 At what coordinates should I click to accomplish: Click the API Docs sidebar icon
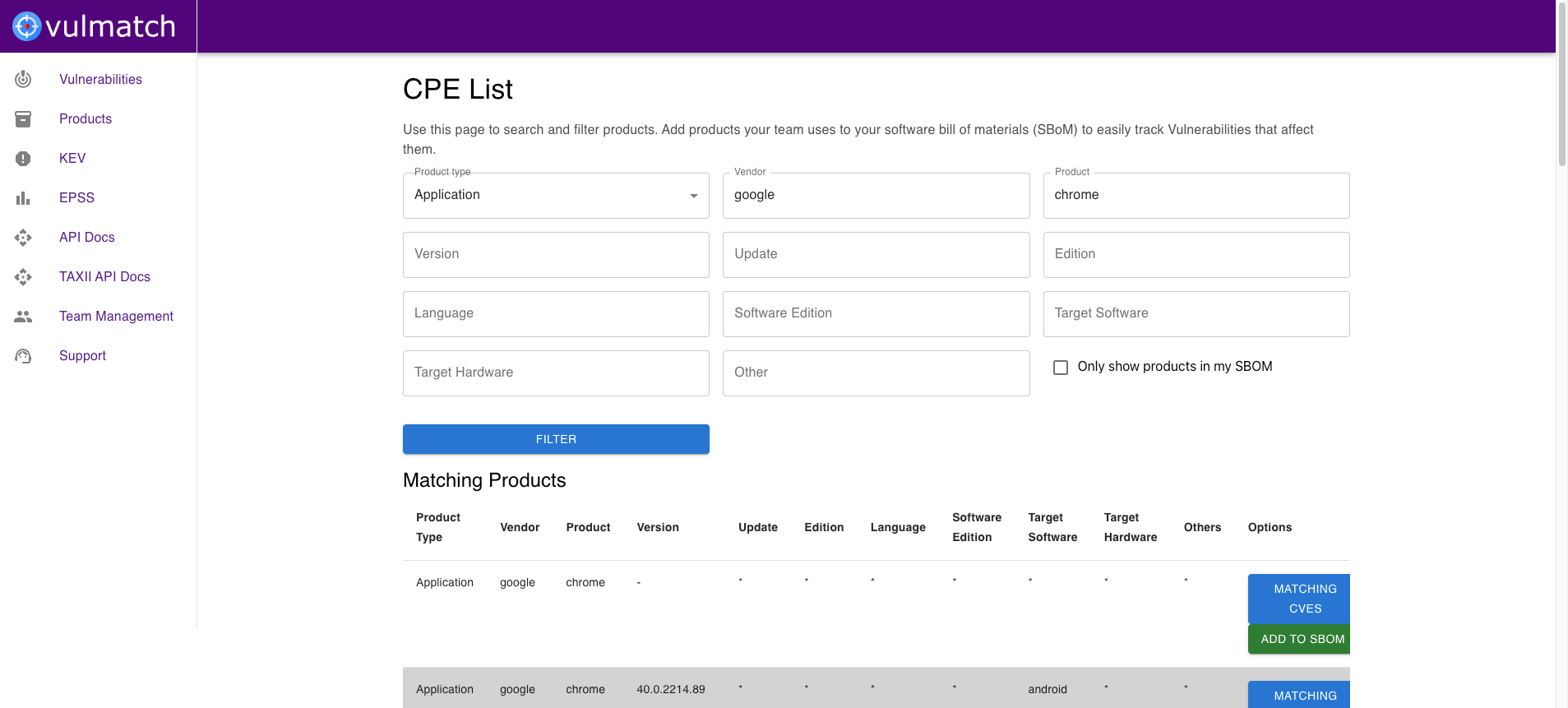[23, 237]
